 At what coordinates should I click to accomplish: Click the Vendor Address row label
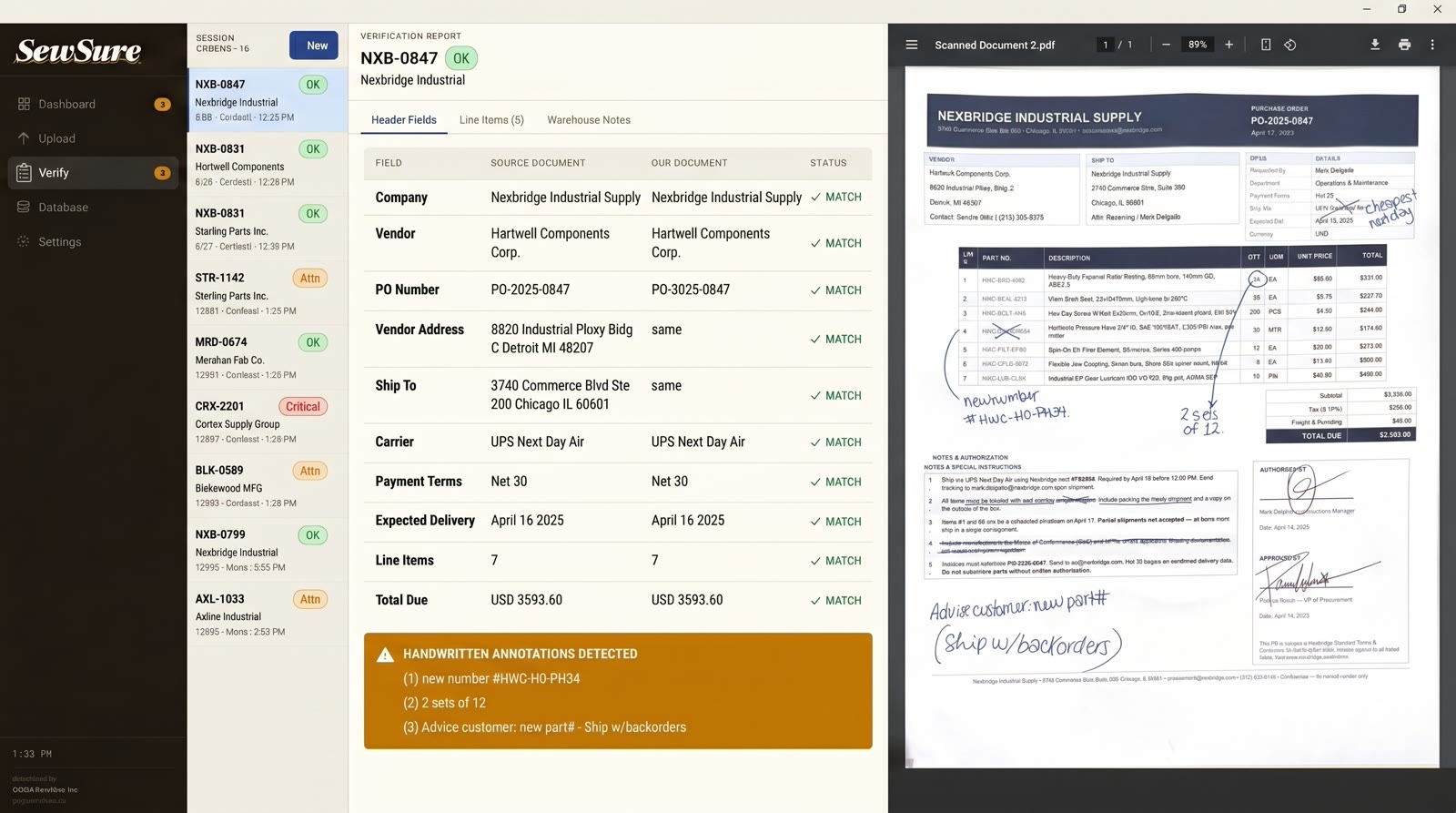click(x=420, y=330)
